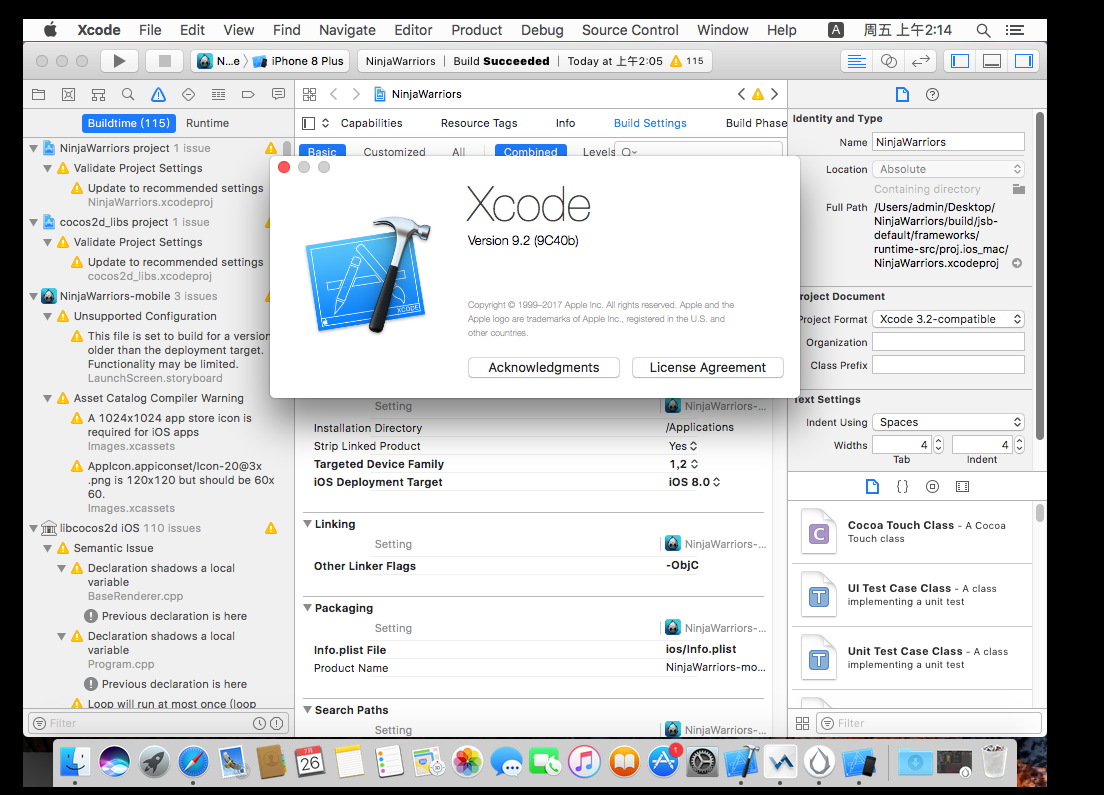Switch to the Capabilities tab
Screen dimensions: 1104x795
(372, 123)
